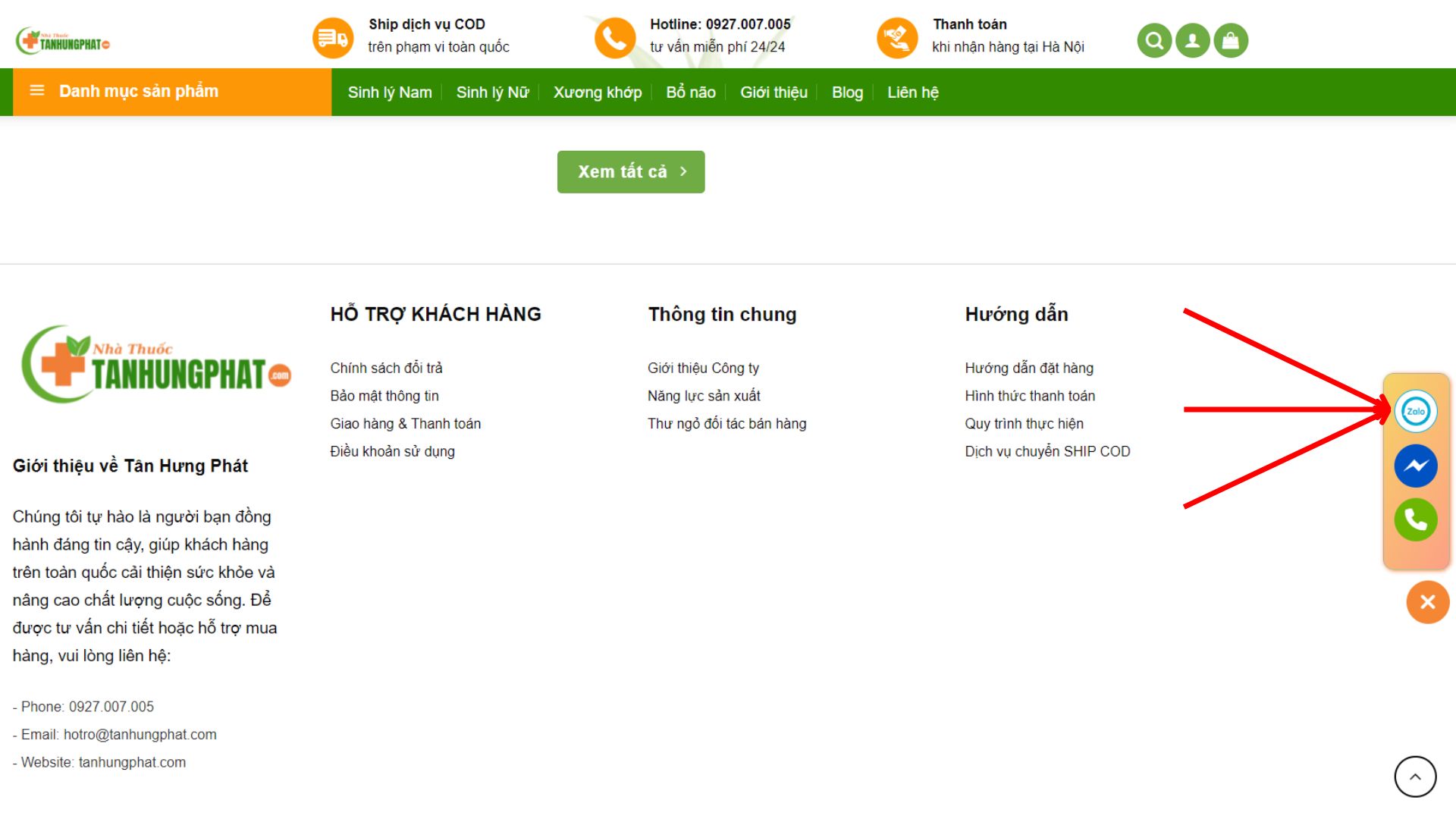Open Zalo chat floating icon
Viewport: 1456px width, 819px height.
tap(1415, 411)
